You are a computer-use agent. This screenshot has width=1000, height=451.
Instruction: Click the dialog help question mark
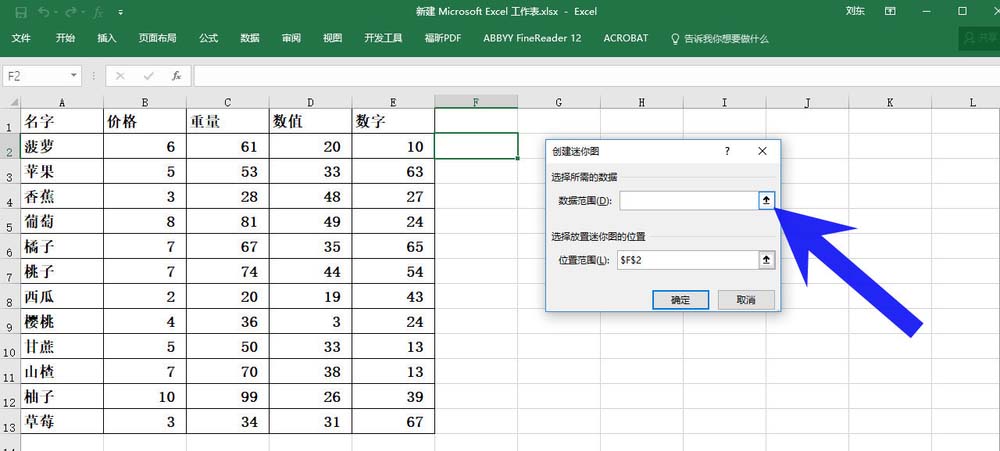727,151
